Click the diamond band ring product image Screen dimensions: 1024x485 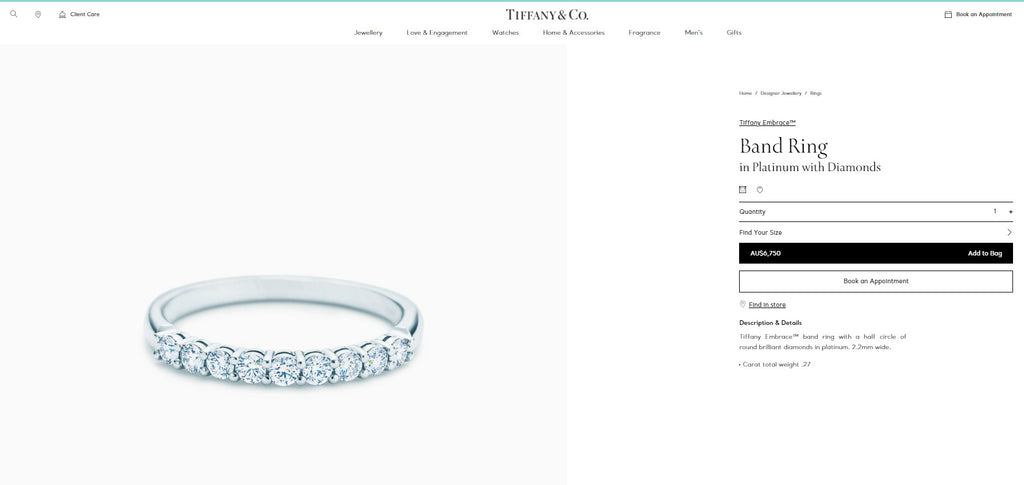pos(283,331)
